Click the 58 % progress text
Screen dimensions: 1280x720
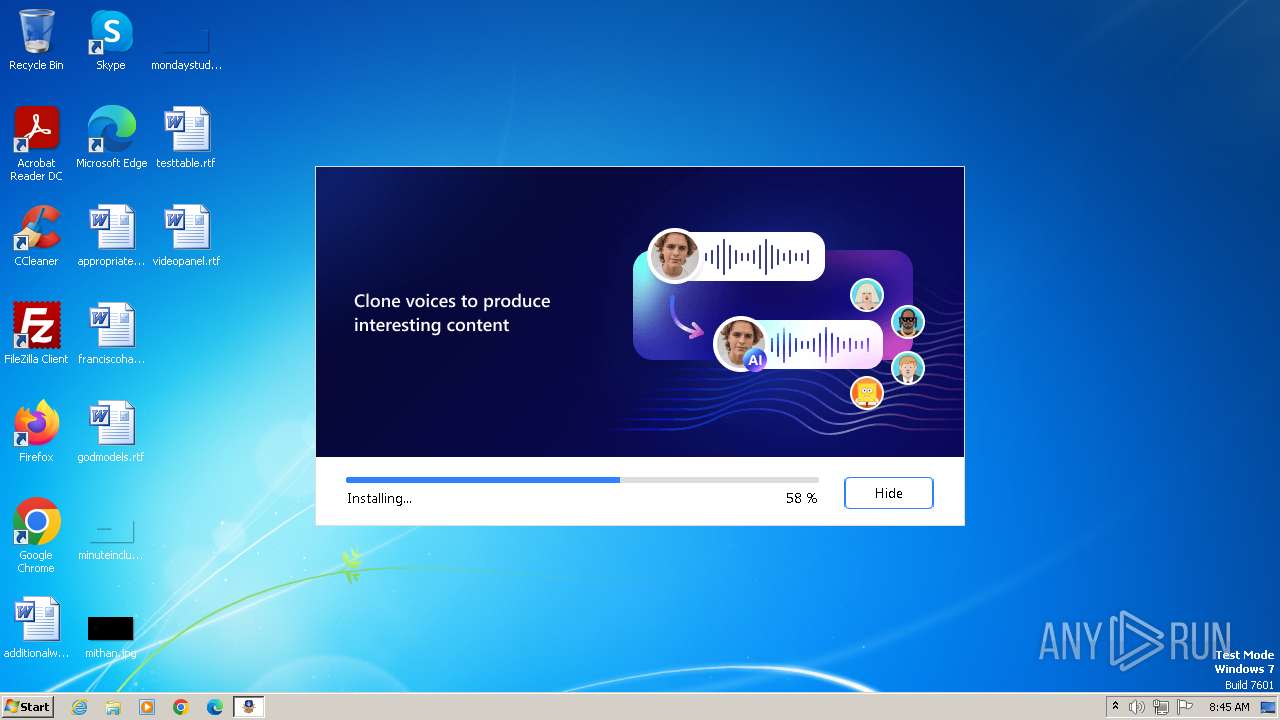point(801,498)
